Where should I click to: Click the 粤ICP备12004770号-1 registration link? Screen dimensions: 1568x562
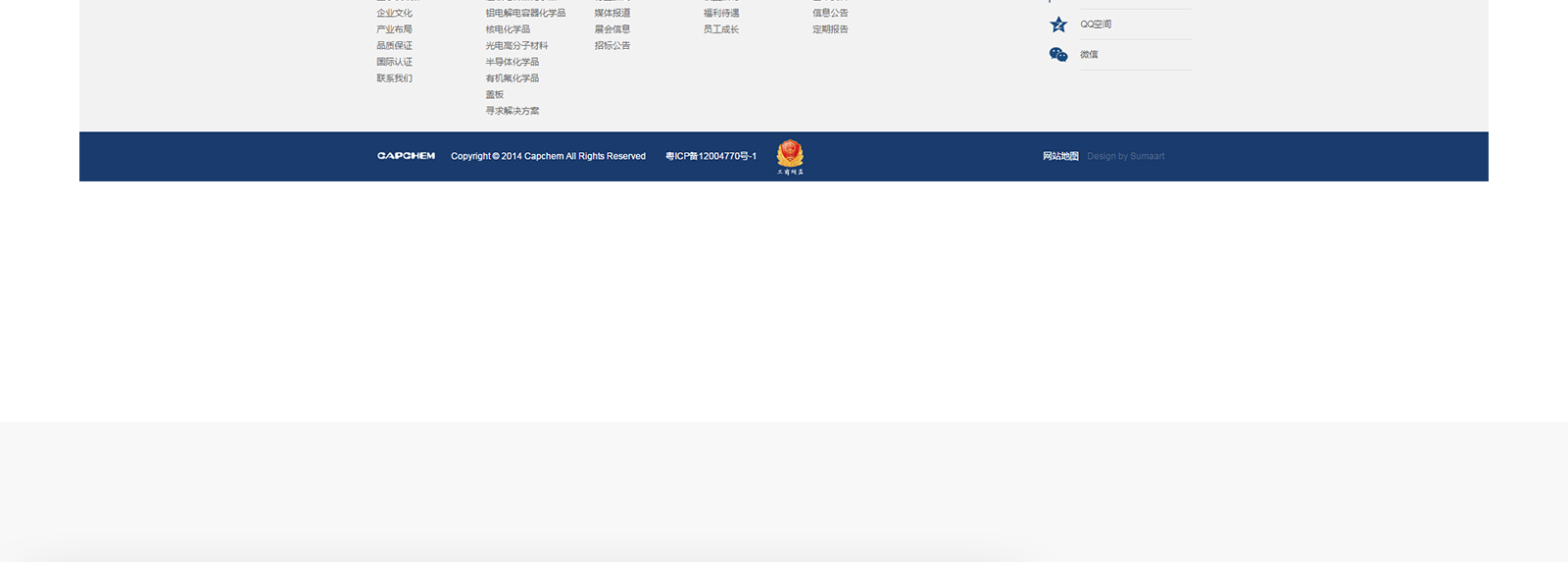(710, 156)
